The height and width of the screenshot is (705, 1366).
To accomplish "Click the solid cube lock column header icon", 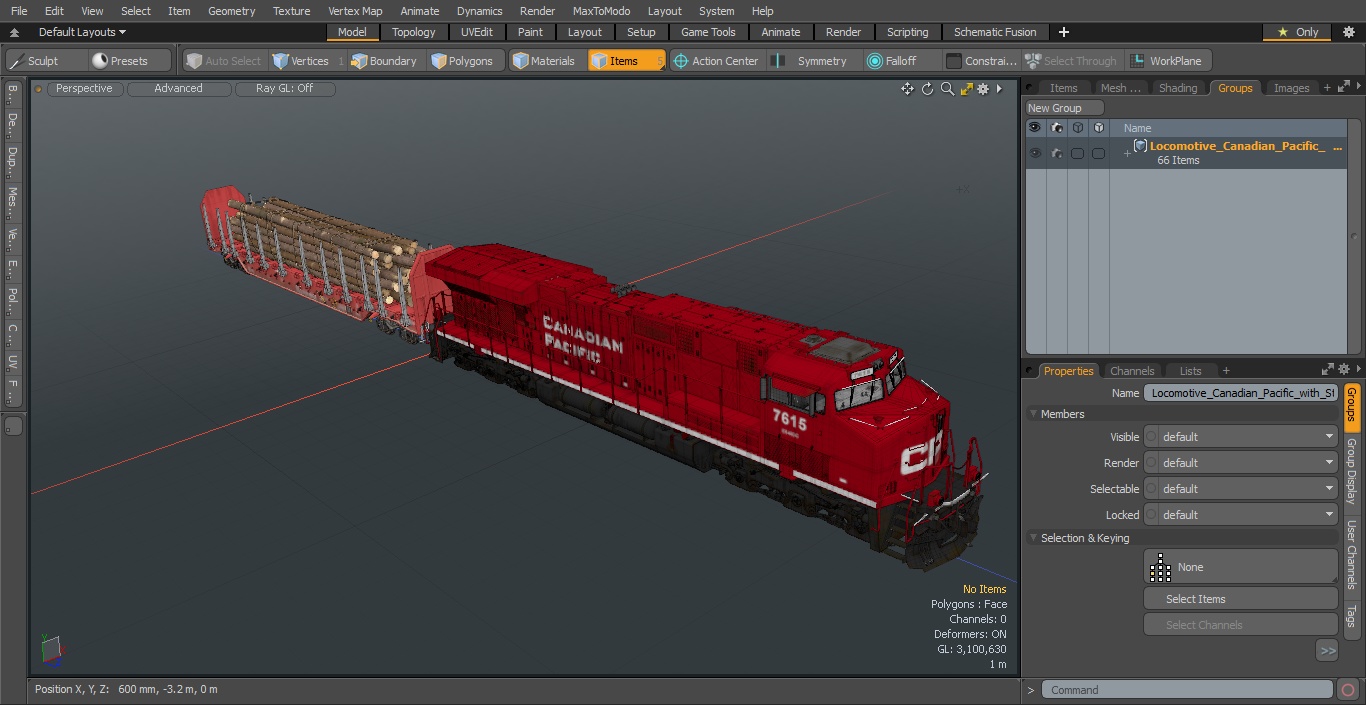I will pos(1098,128).
